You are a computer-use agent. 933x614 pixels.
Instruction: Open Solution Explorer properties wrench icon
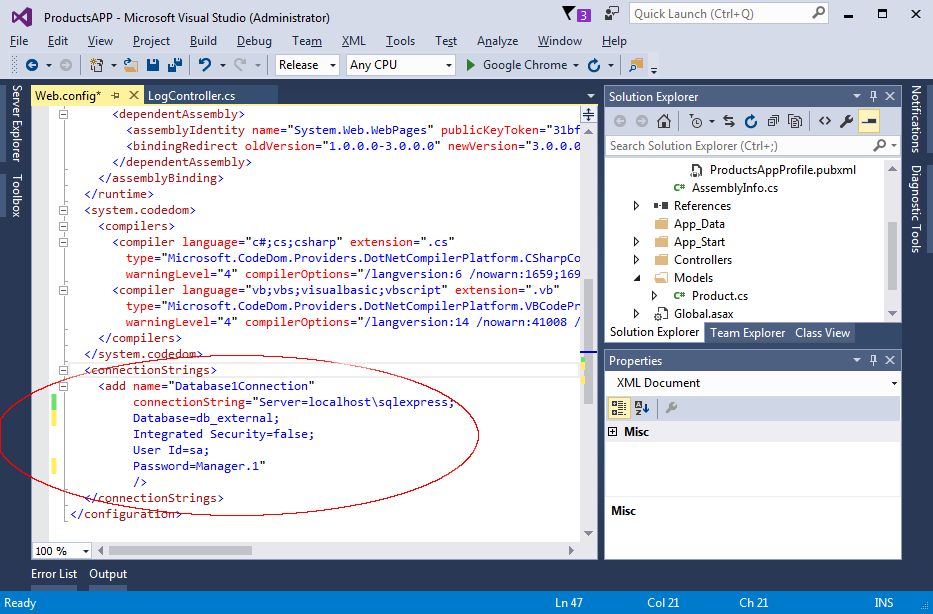846,120
